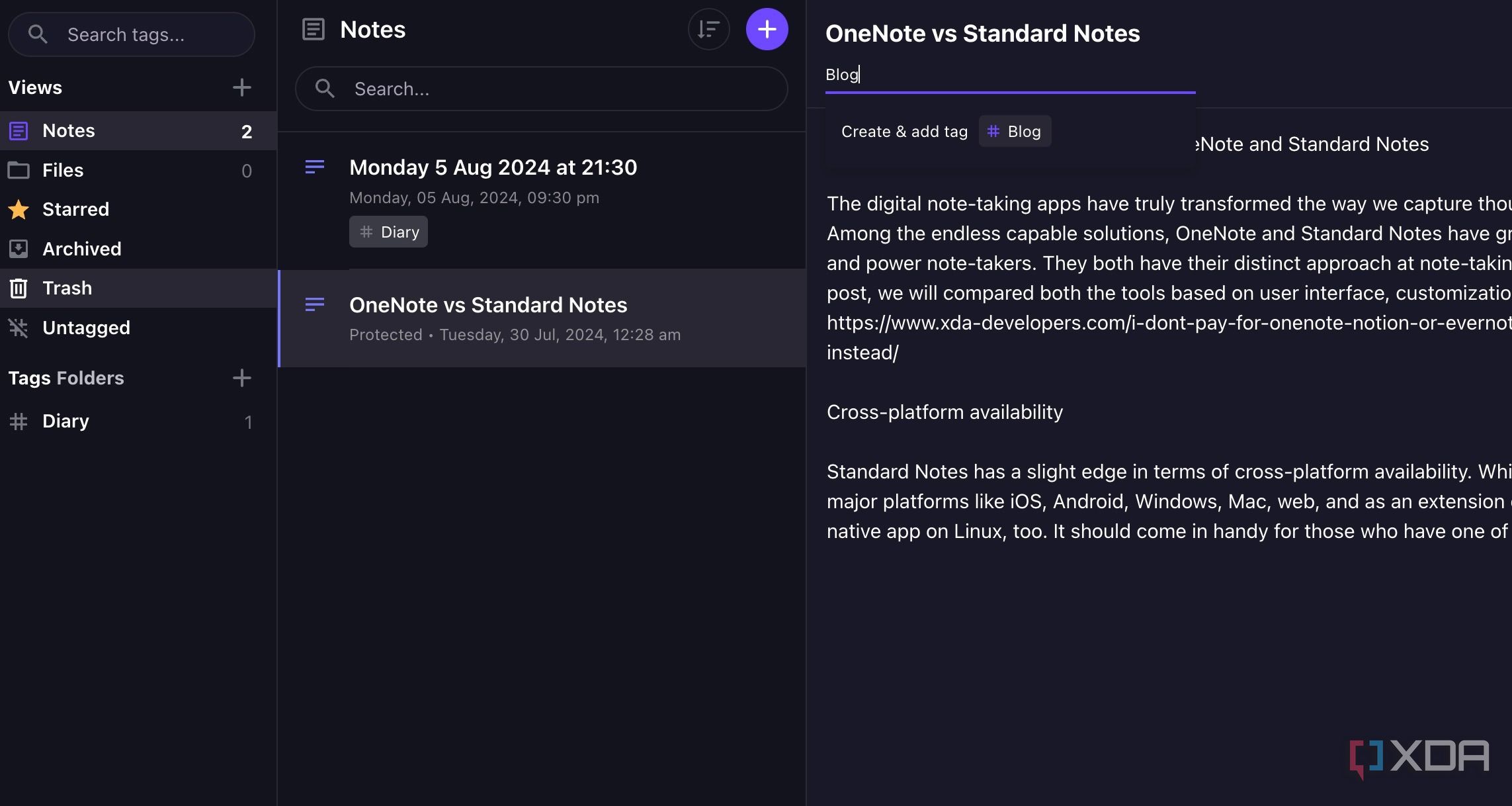Open the Notes view
1512x806 pixels.
(x=69, y=130)
